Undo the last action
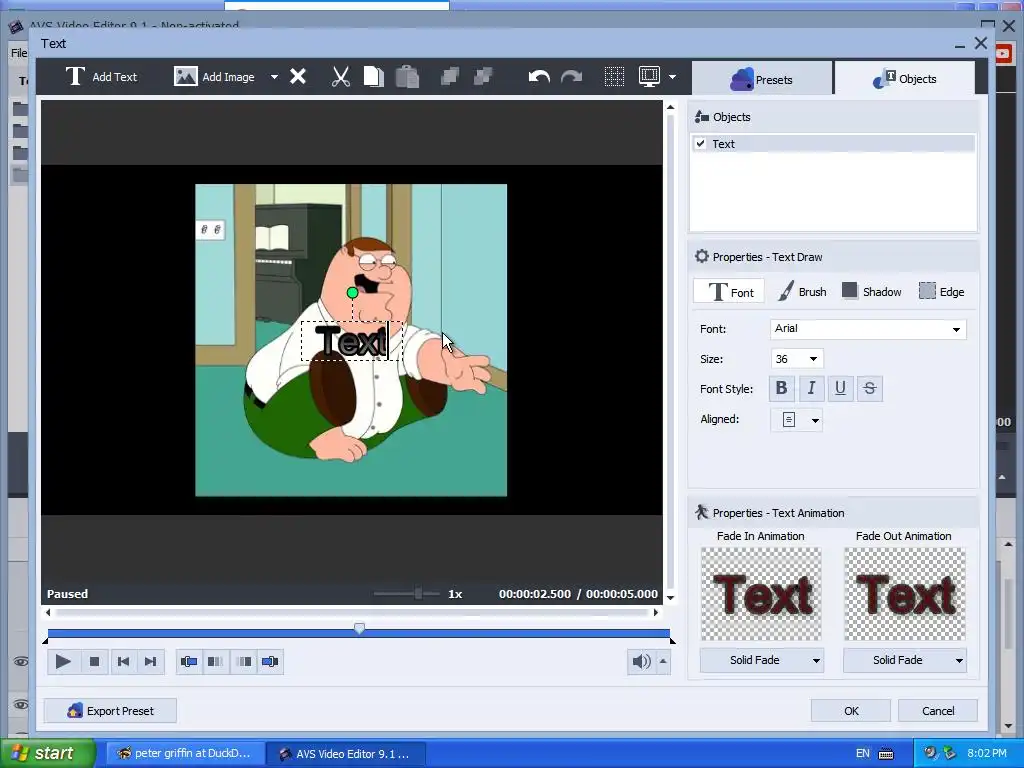The image size is (1024, 768). click(x=539, y=77)
